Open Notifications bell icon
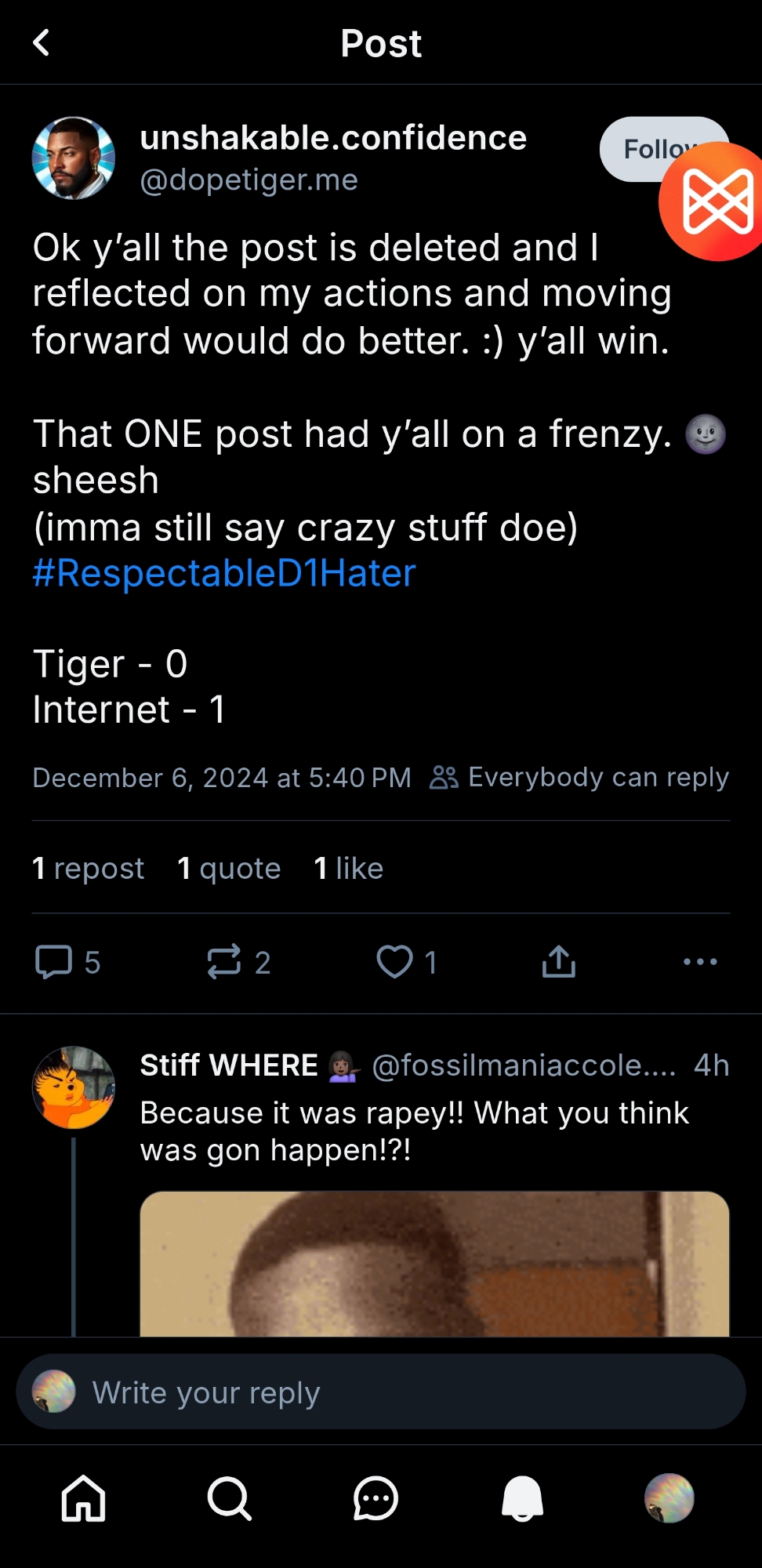 pos(522,1498)
